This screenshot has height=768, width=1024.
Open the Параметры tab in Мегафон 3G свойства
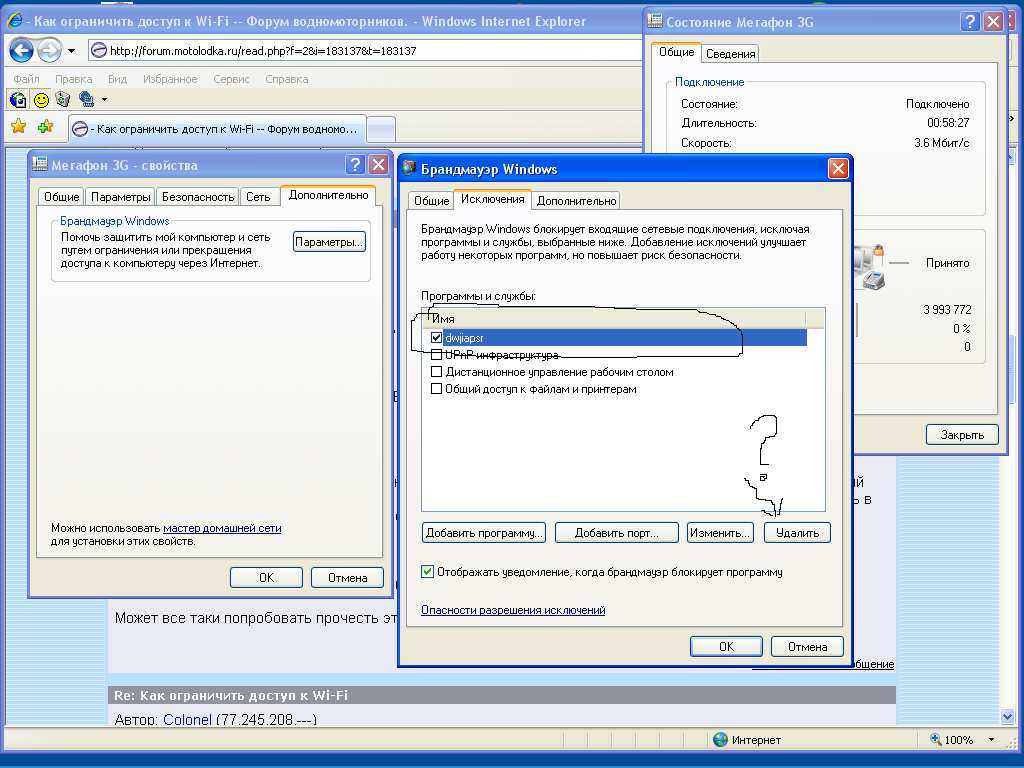click(121, 197)
